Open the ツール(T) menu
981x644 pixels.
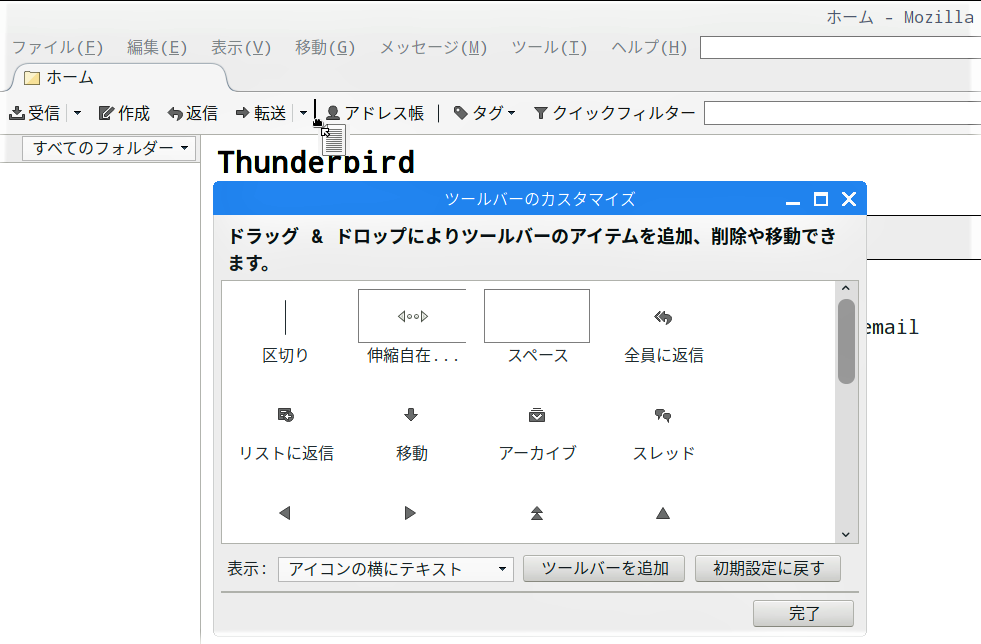click(549, 48)
